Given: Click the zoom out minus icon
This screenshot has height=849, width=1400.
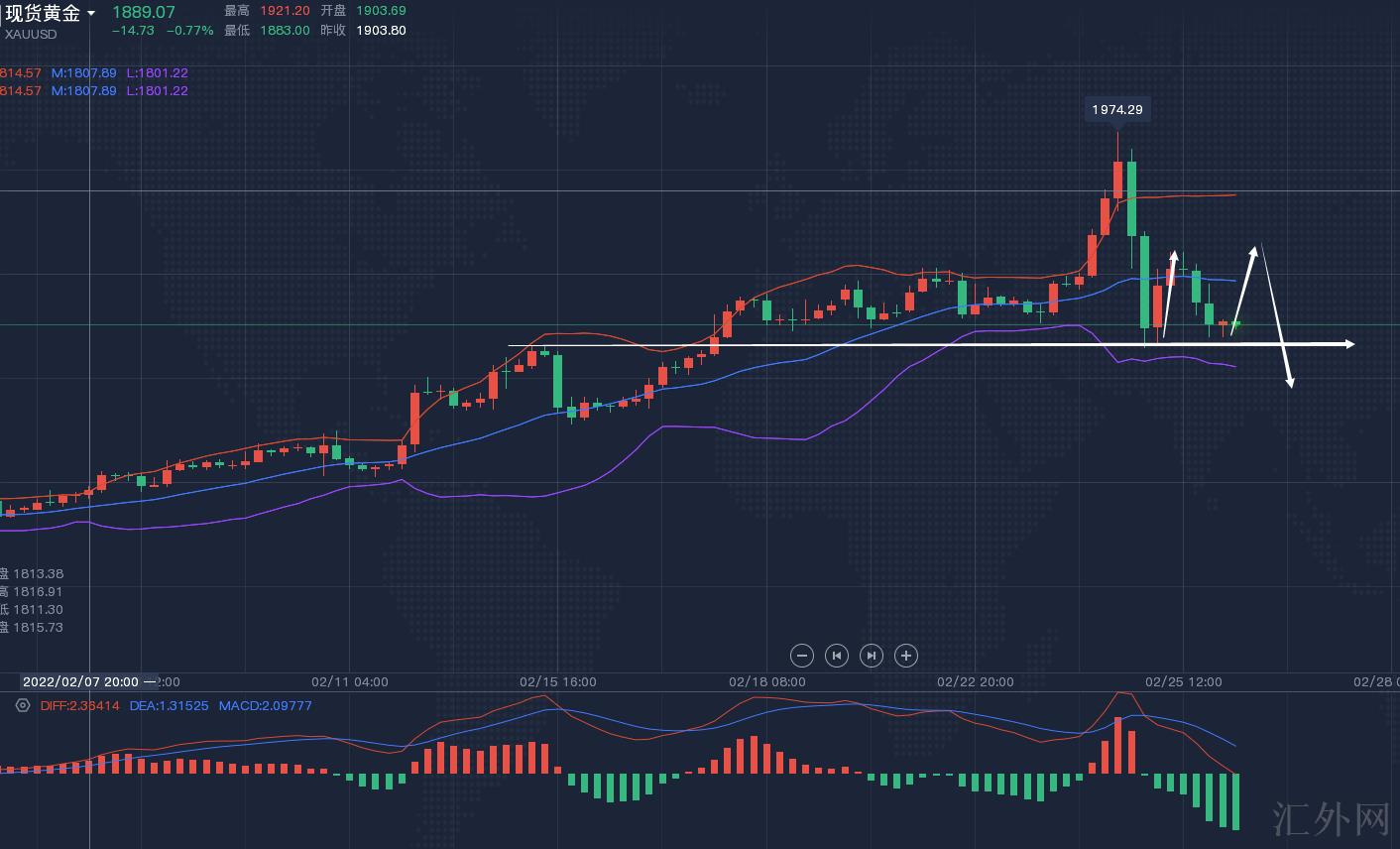Looking at the screenshot, I should (x=802, y=656).
